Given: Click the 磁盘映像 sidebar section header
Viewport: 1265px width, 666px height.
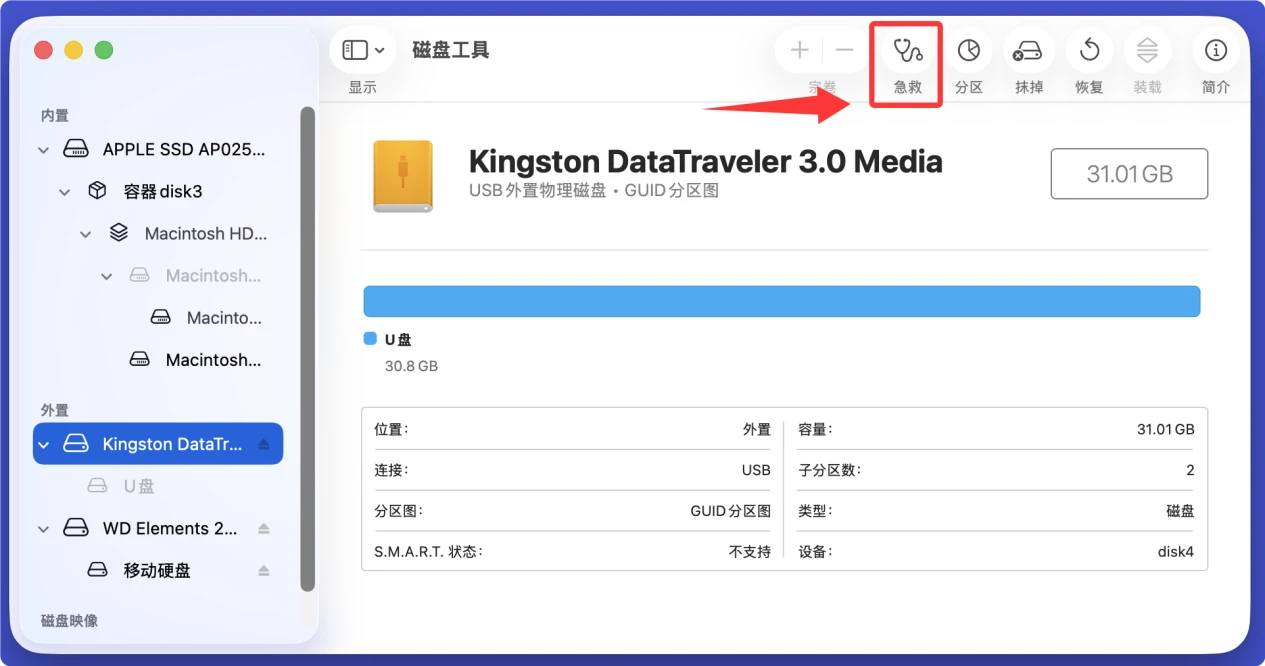Looking at the screenshot, I should click(69, 621).
